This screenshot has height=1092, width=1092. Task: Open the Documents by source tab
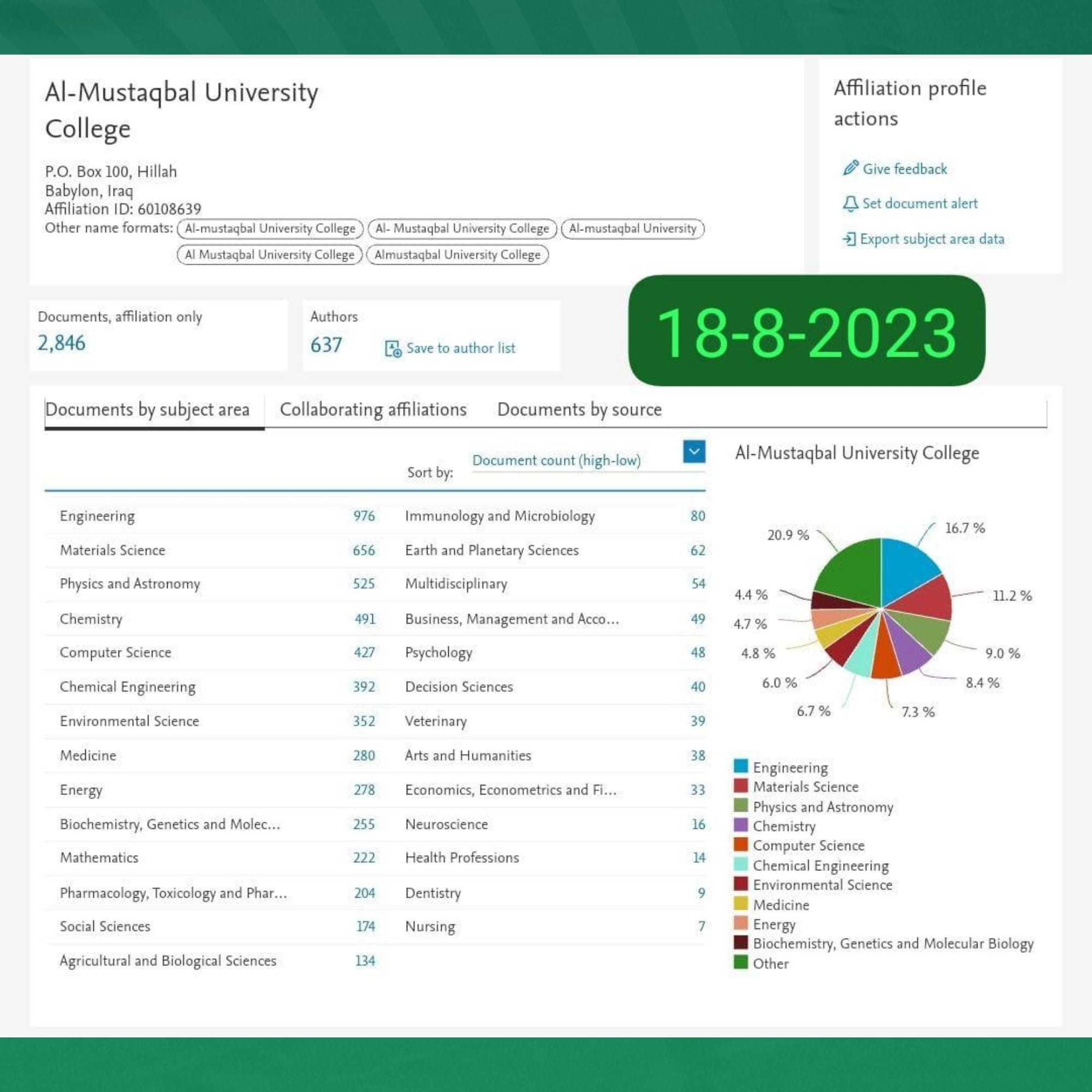[x=579, y=409]
